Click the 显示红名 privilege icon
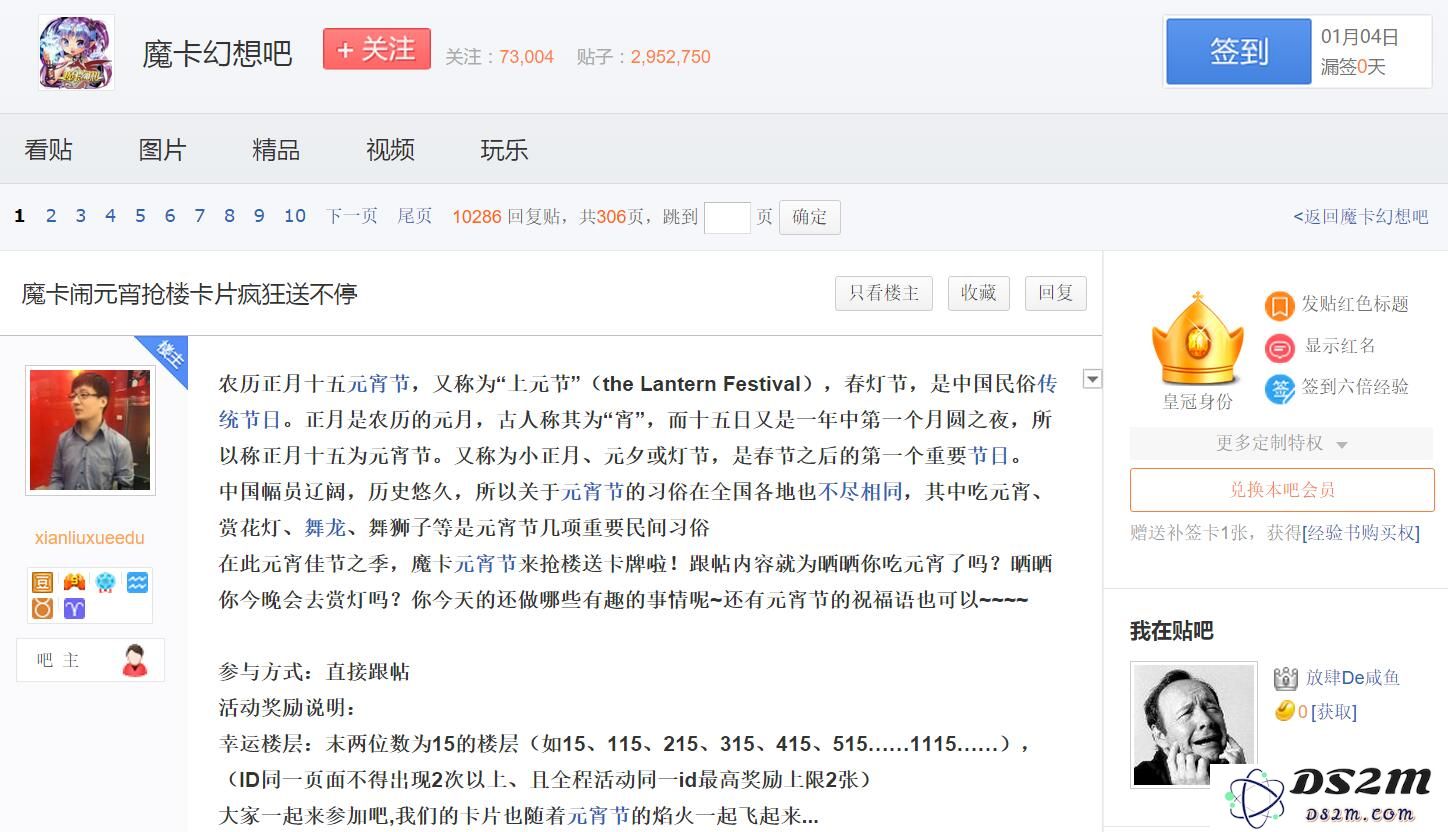The width and height of the screenshot is (1448, 832). (x=1279, y=347)
